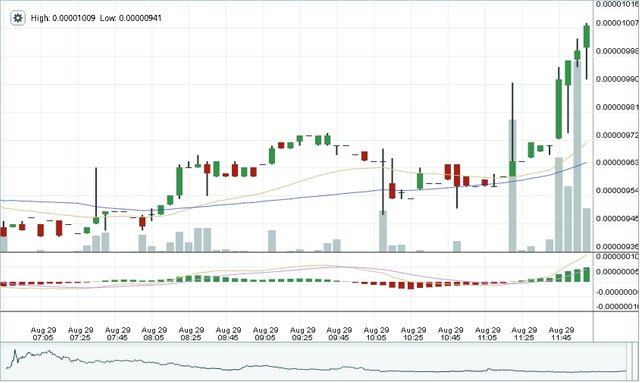Click the Aug 29 10:25 time label
This screenshot has height=383, width=640.
pos(413,334)
